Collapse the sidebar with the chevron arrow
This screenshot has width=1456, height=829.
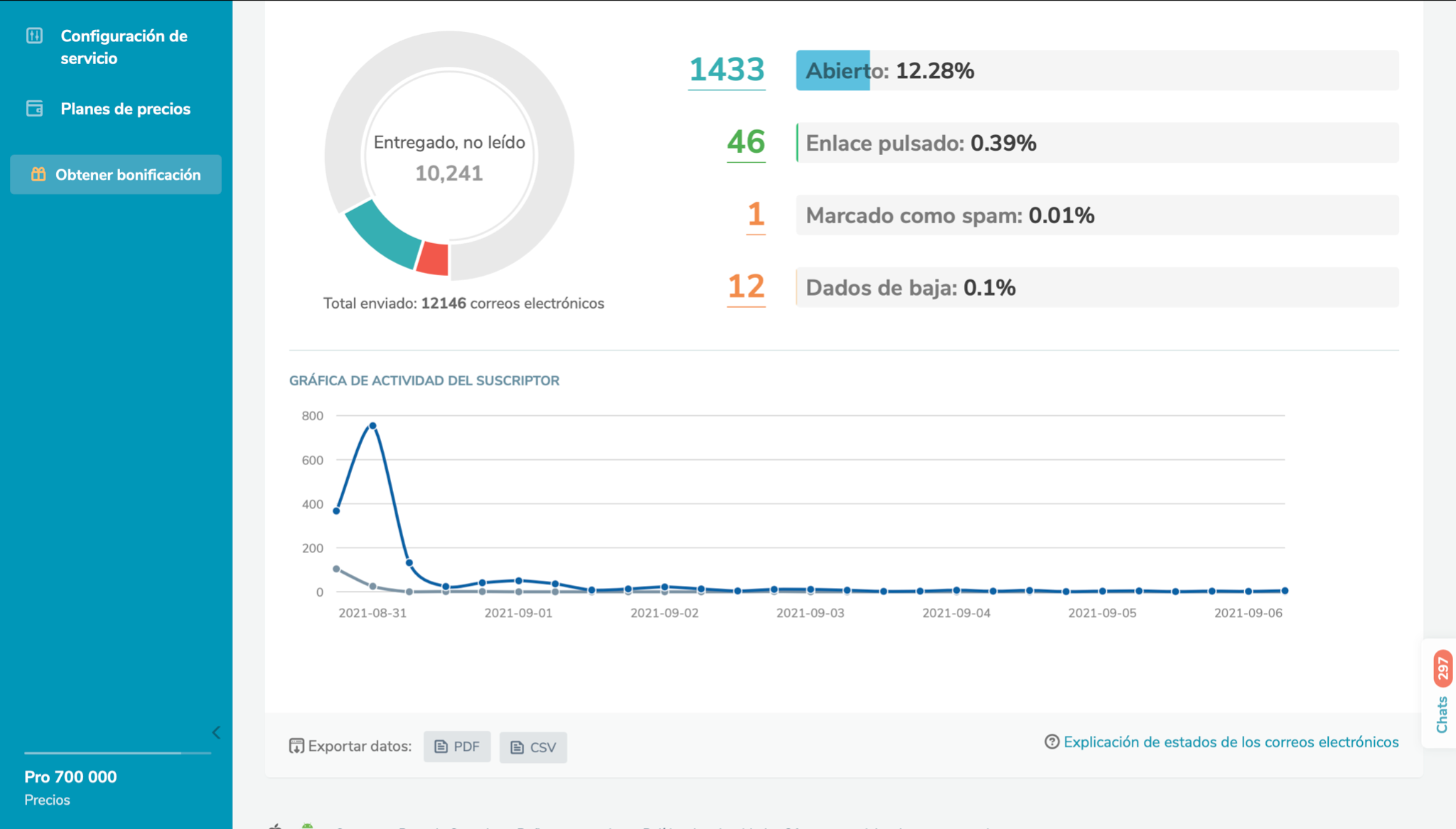pos(216,732)
